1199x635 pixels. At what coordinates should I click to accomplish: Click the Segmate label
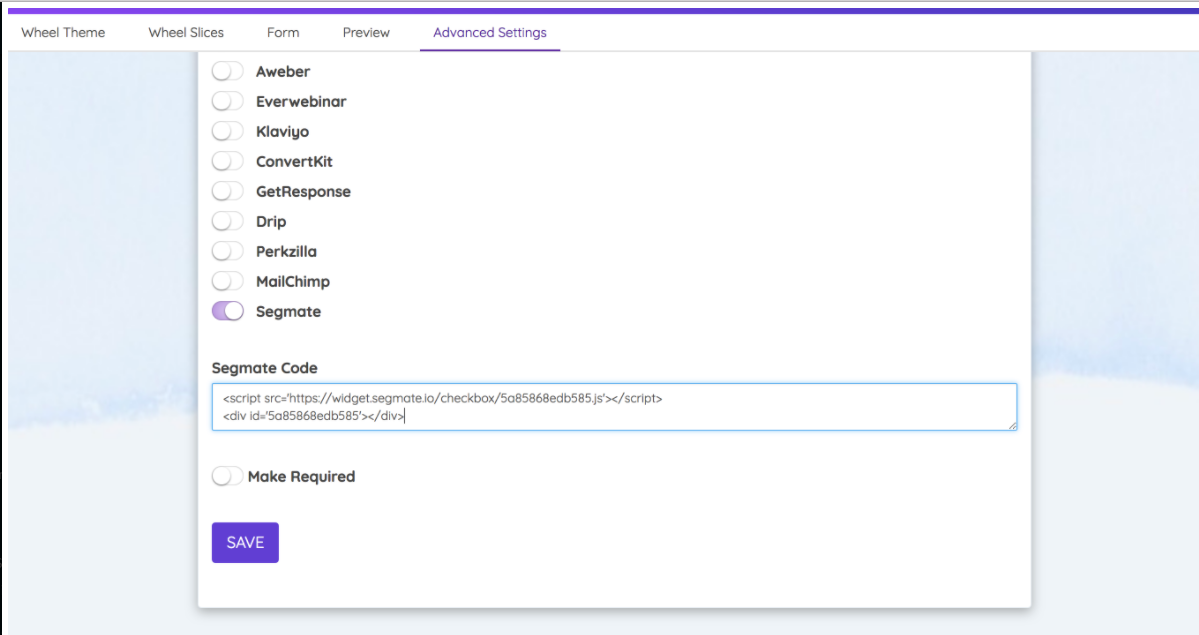(288, 311)
